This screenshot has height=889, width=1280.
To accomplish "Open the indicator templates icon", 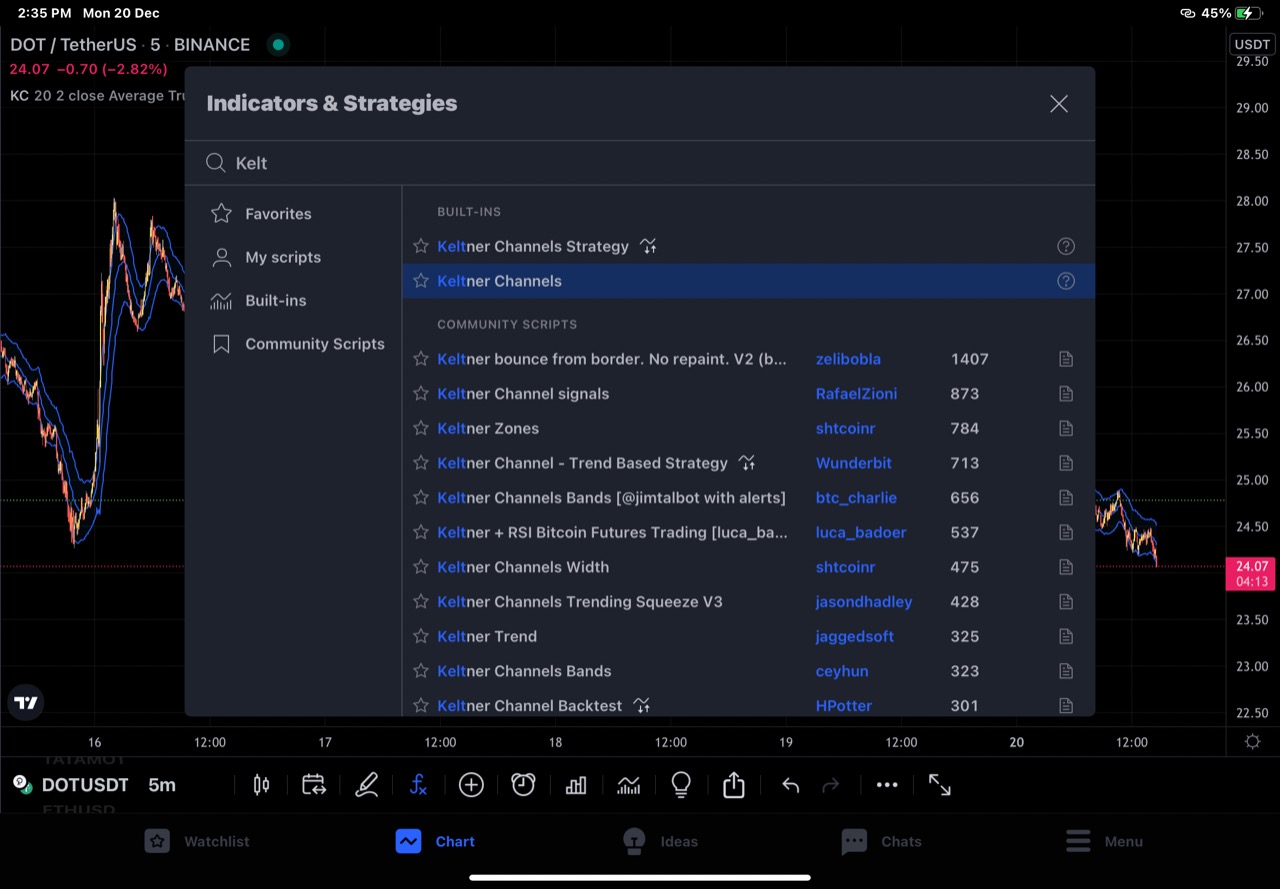I will pyautogui.click(x=628, y=785).
